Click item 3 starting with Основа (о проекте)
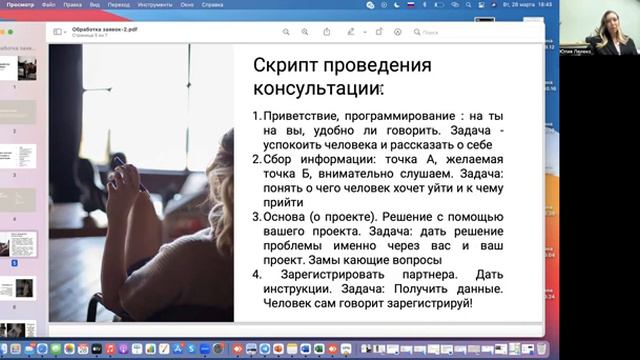Viewport: 640px width, 360px height. 378,238
